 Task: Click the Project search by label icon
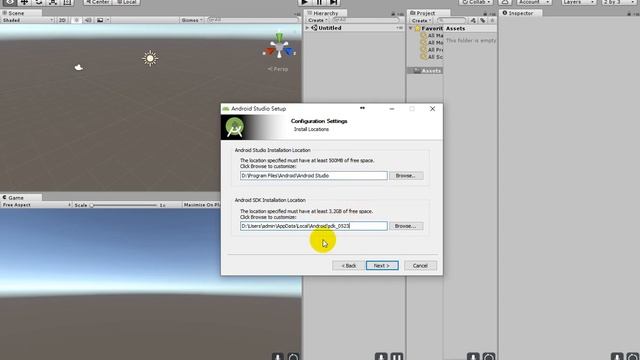point(482,20)
